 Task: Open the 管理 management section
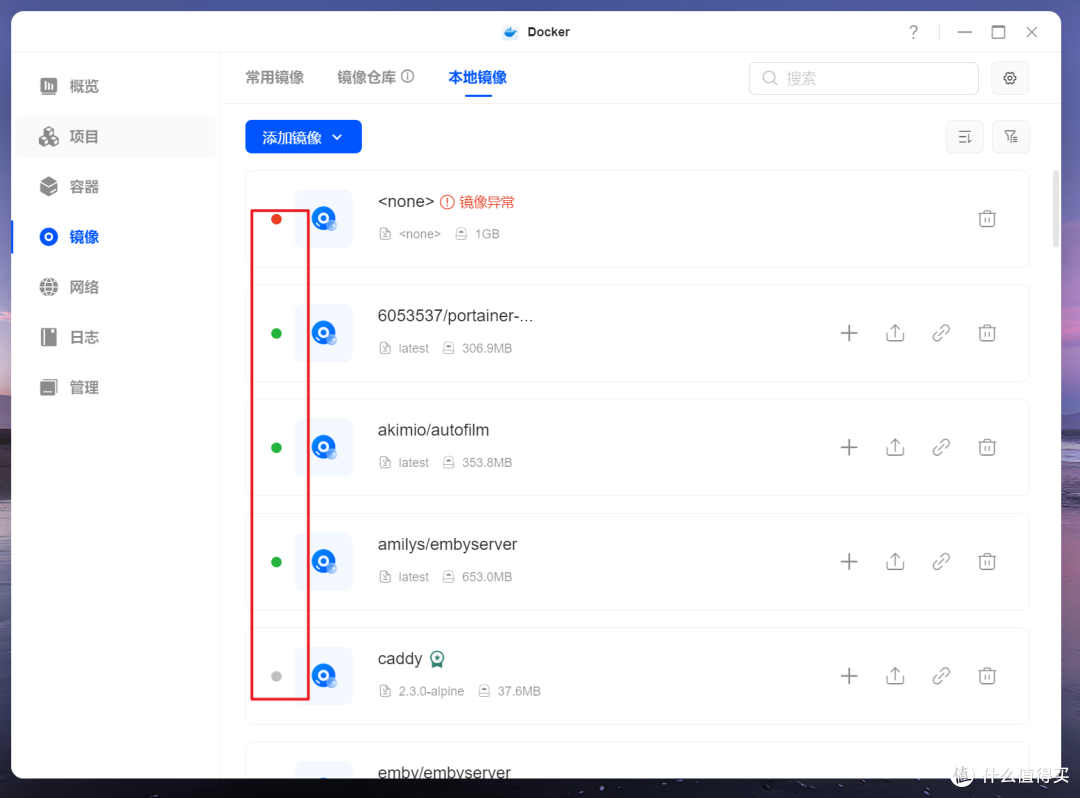click(x=69, y=388)
